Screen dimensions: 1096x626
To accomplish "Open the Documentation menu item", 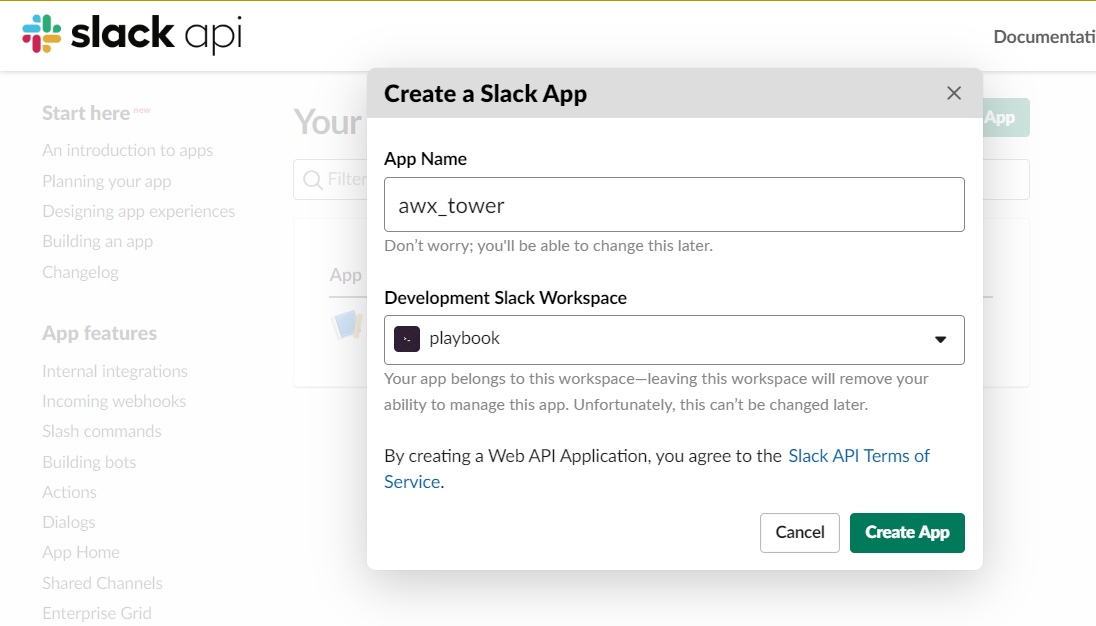I will (x=1044, y=36).
